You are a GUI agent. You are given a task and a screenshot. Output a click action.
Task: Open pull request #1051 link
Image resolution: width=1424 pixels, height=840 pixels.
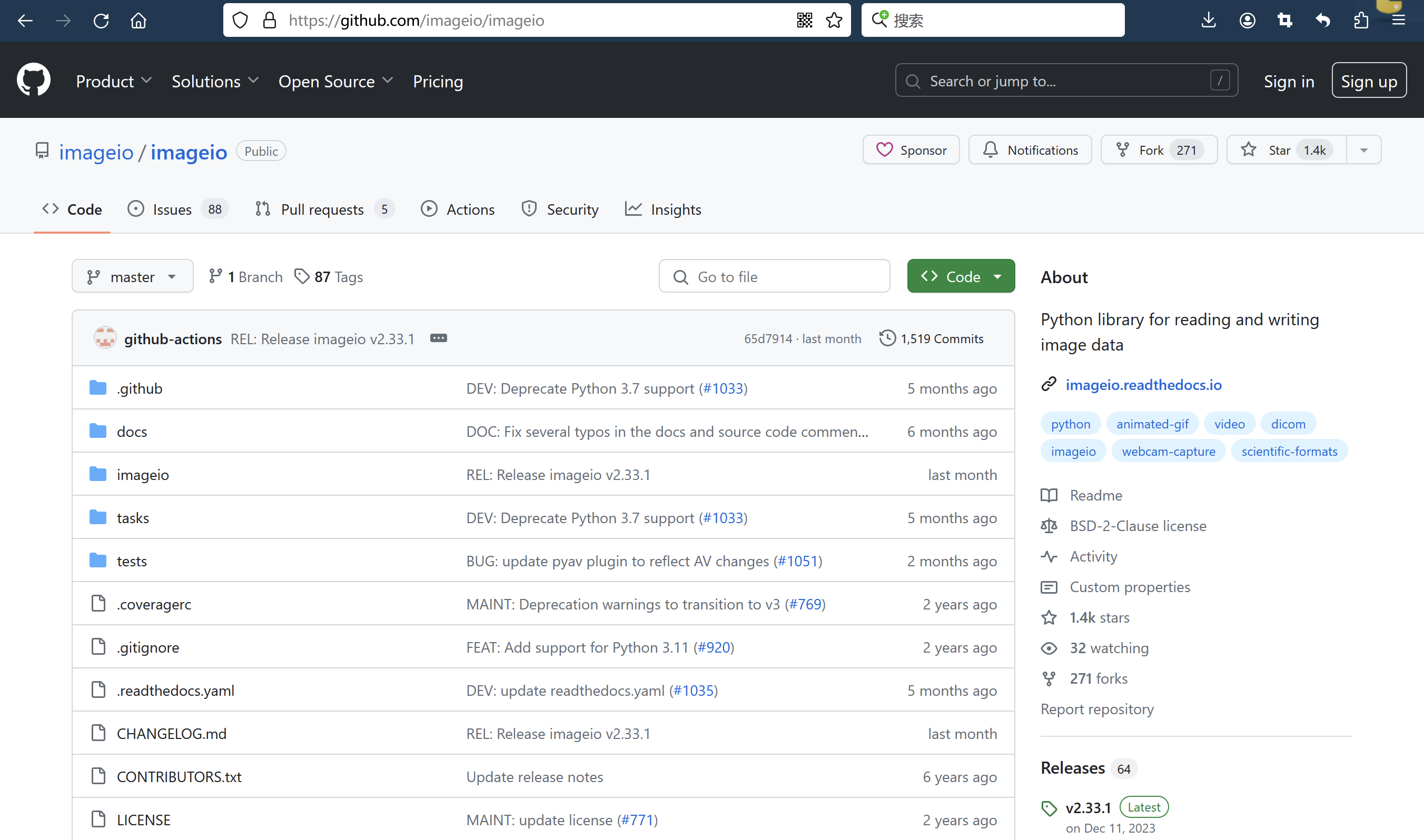(x=798, y=561)
